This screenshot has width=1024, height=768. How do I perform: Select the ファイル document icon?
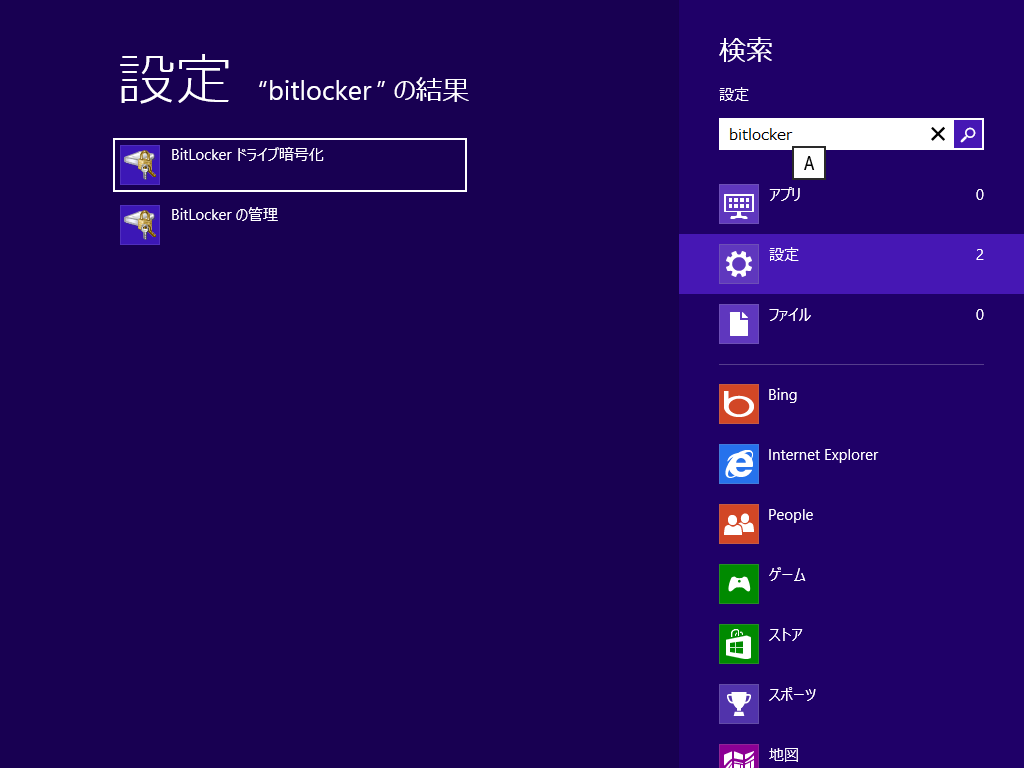point(739,324)
